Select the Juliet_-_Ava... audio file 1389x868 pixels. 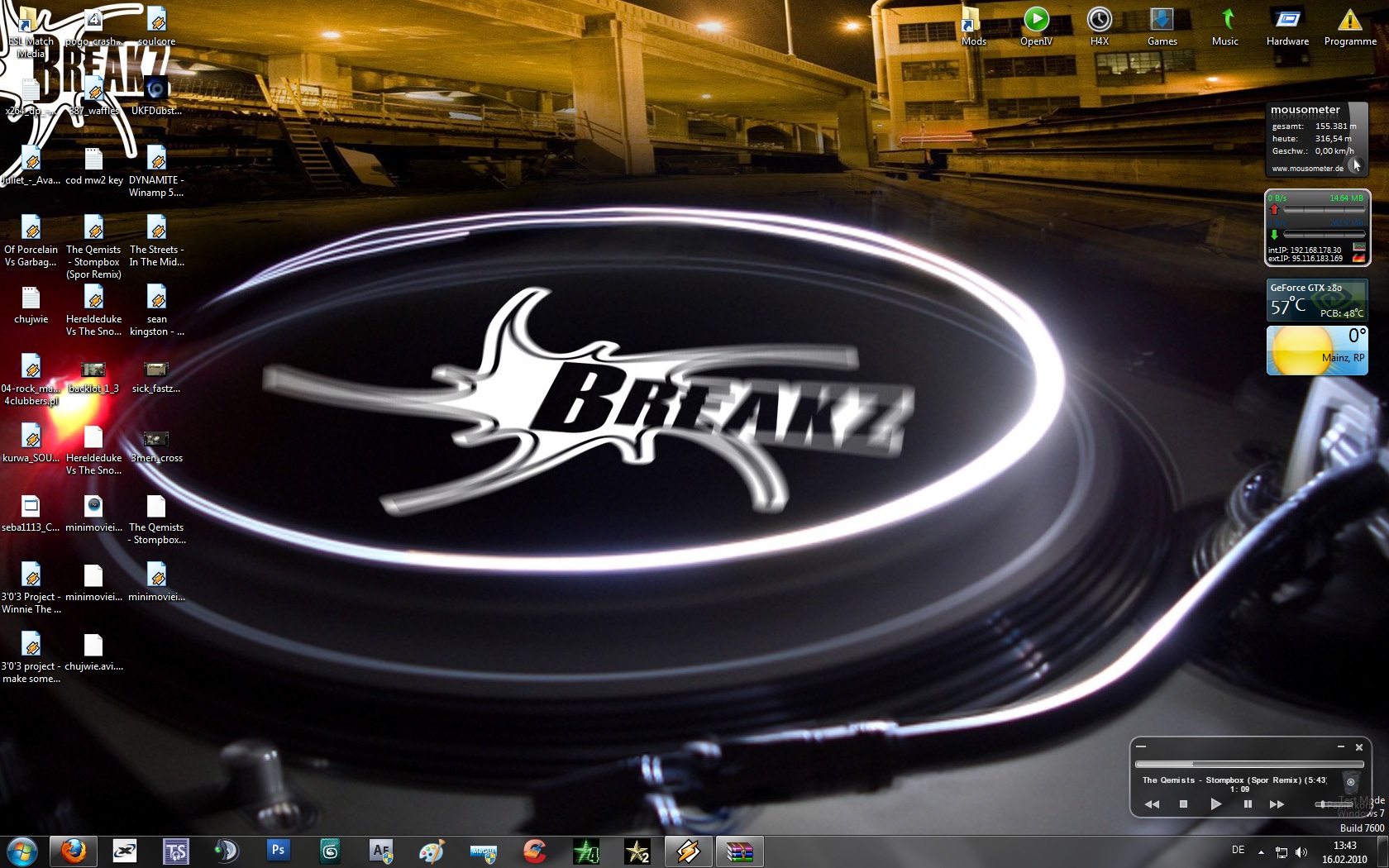click(31, 165)
